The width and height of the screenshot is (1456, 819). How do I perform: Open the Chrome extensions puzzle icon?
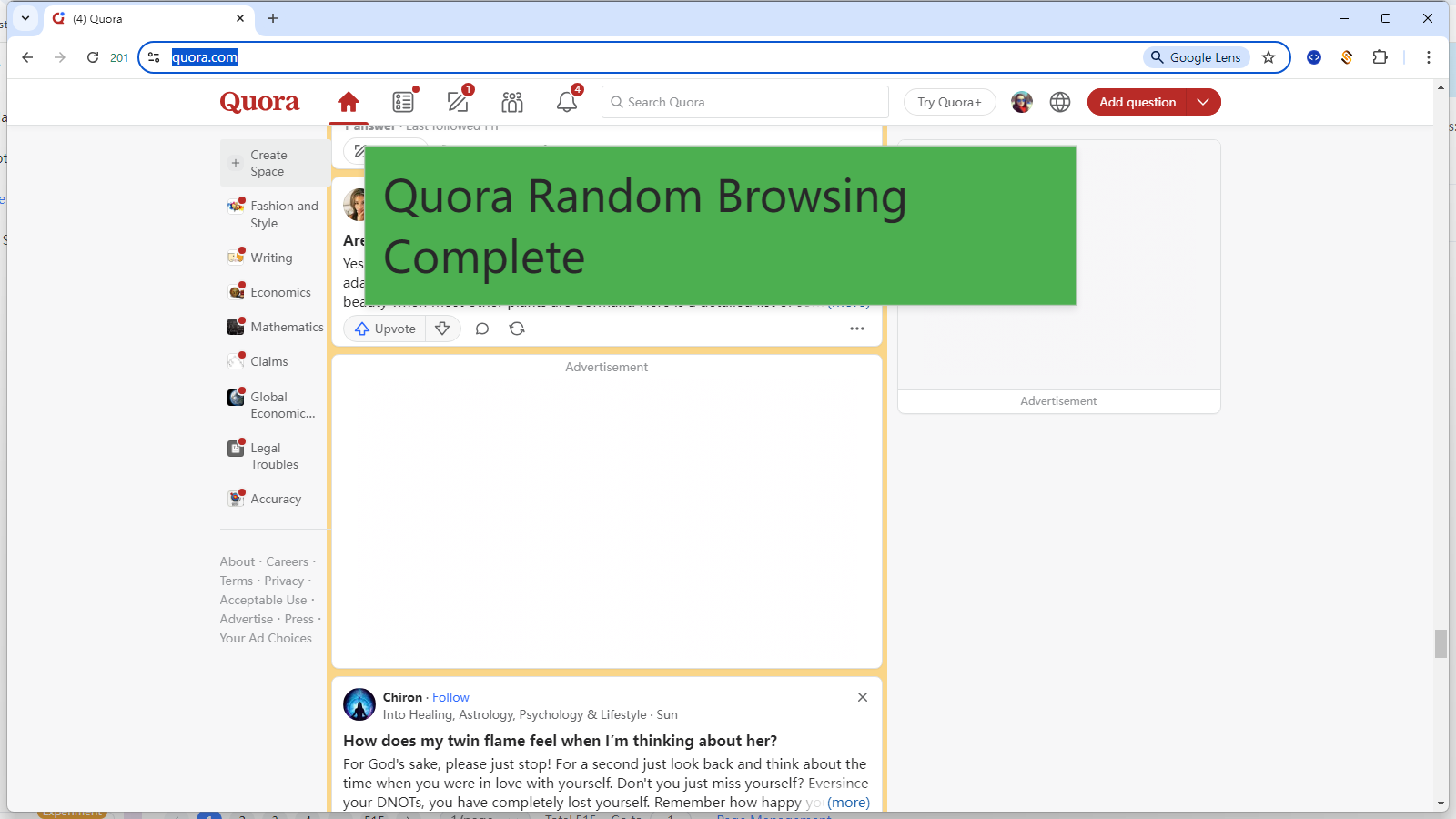tap(1380, 57)
